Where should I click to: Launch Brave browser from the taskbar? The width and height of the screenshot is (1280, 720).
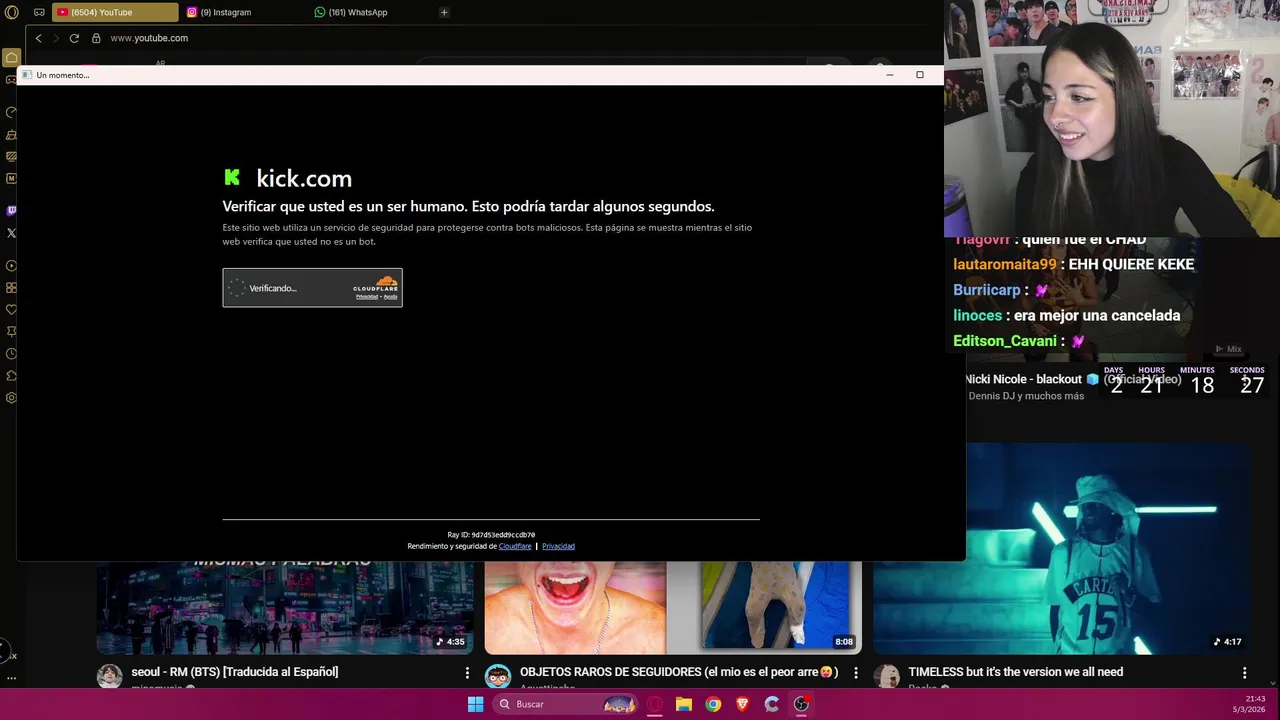click(x=742, y=704)
